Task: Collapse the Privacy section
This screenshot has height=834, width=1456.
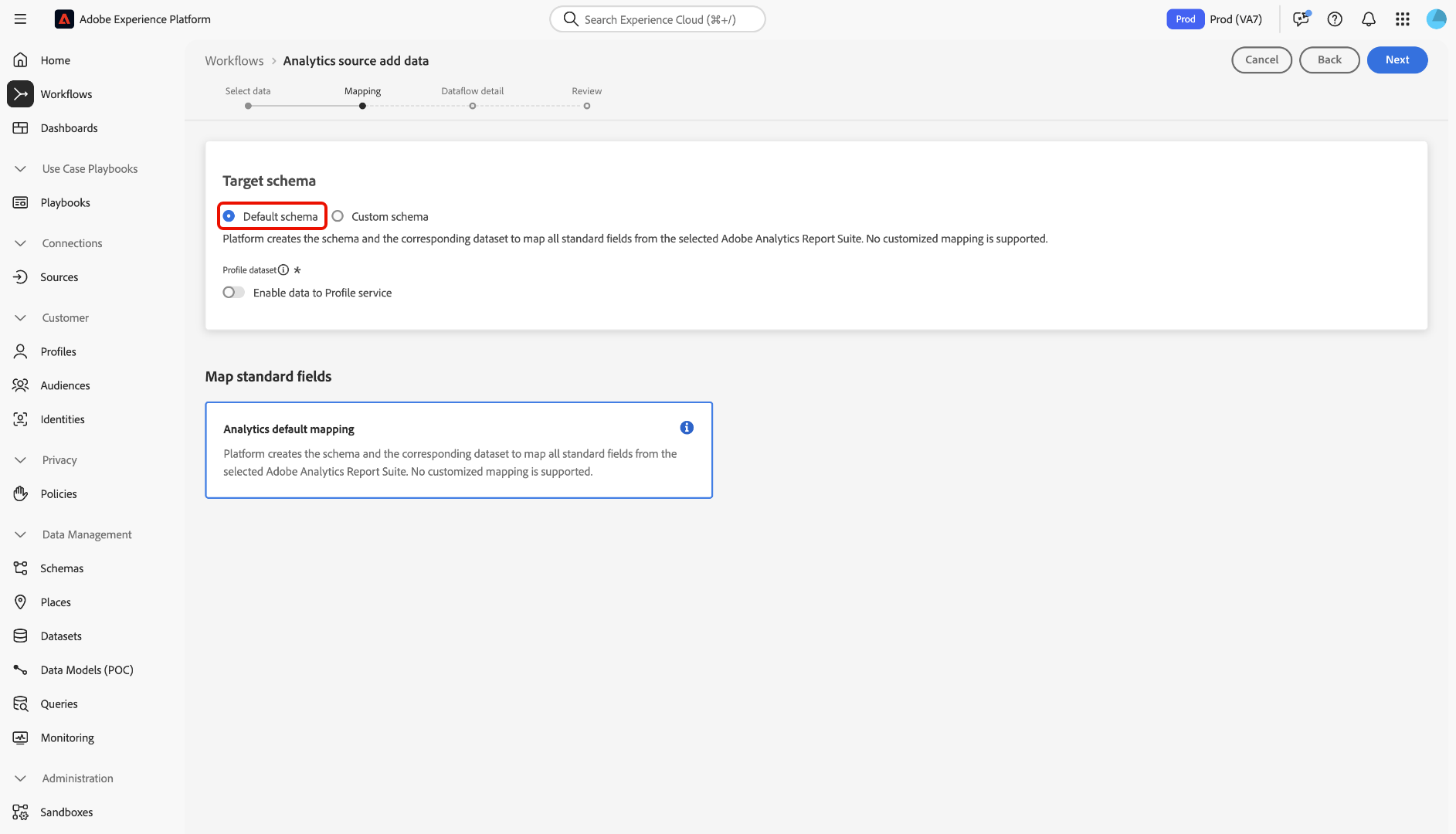Action: click(x=21, y=460)
